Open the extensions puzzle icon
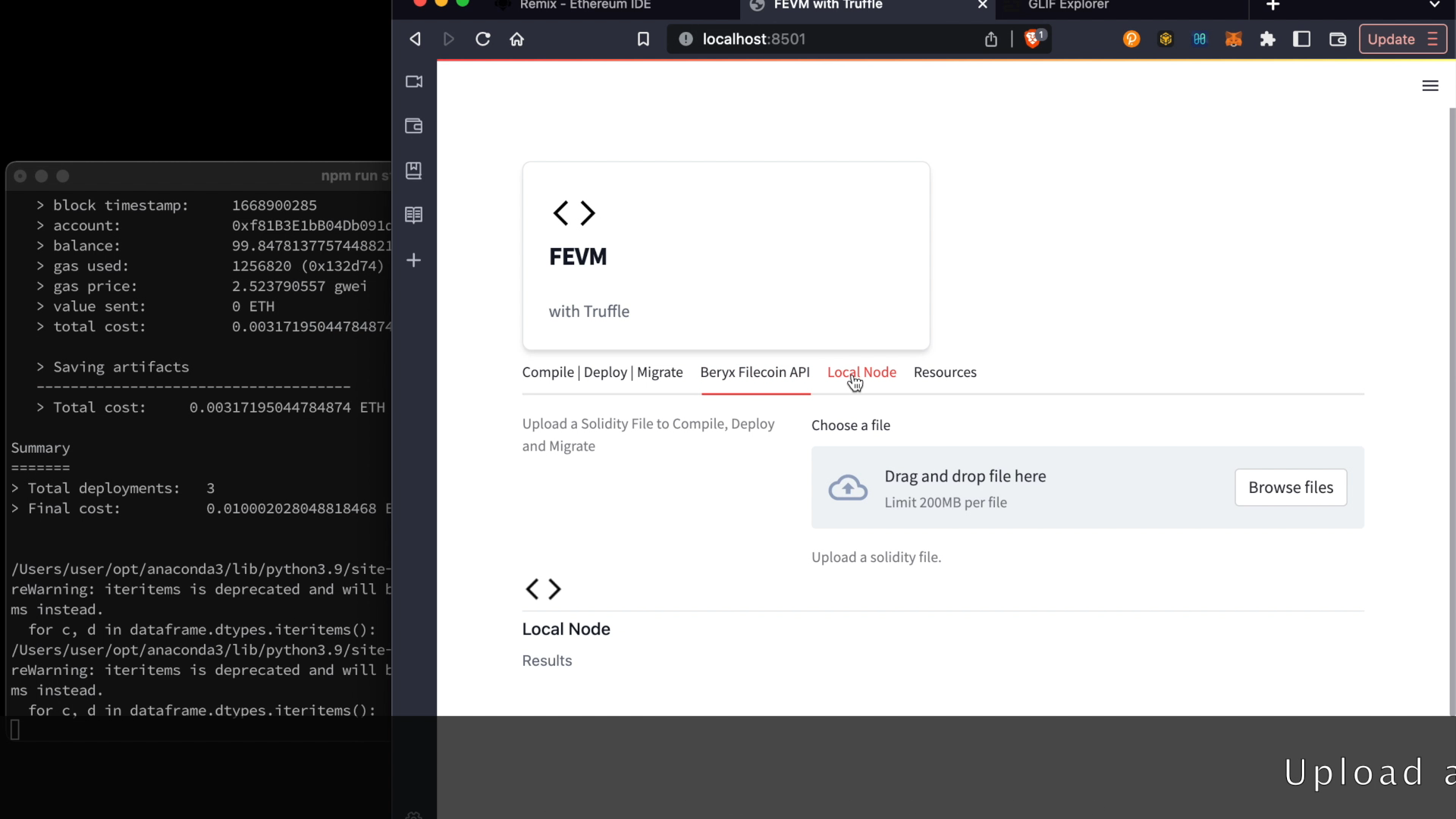Screen dimensions: 1456x819 click(1268, 39)
